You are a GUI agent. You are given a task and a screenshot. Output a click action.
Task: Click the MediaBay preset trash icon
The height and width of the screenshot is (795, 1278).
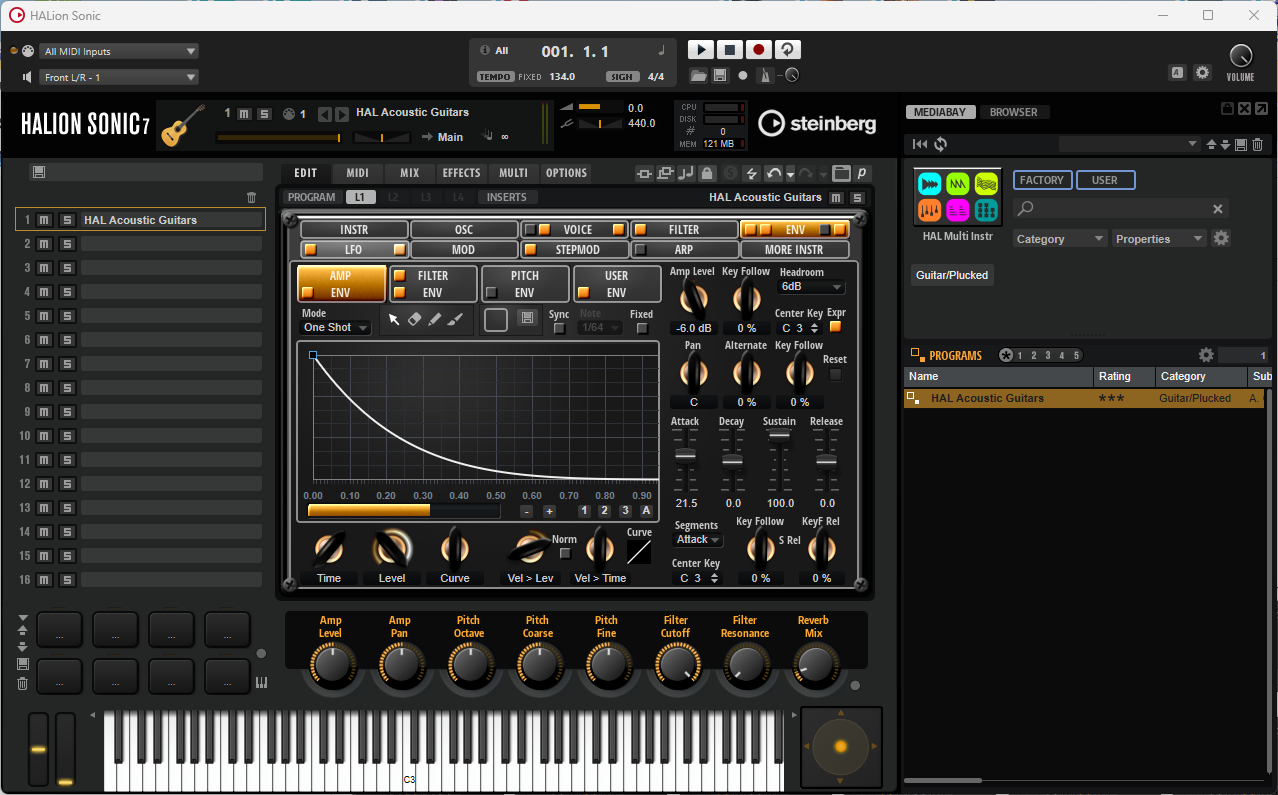pos(1258,144)
